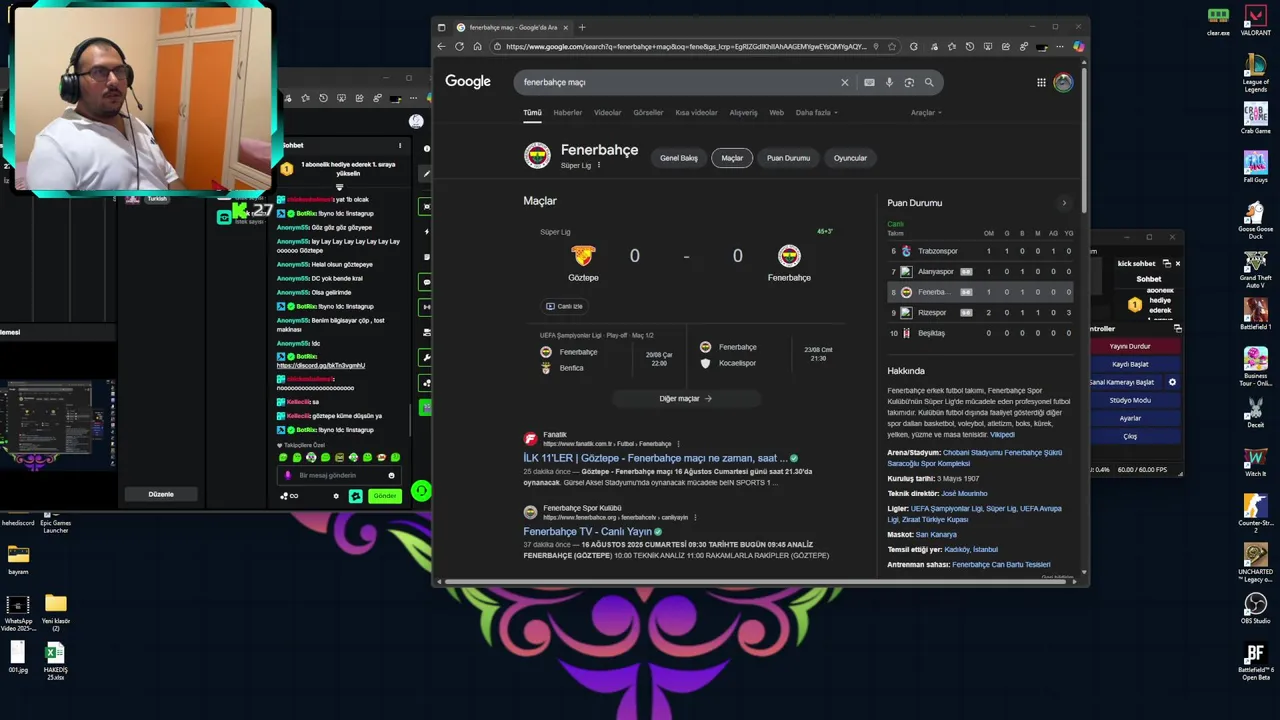
Task: Open Crab Game desktop shortcut
Action: pyautogui.click(x=1255, y=117)
